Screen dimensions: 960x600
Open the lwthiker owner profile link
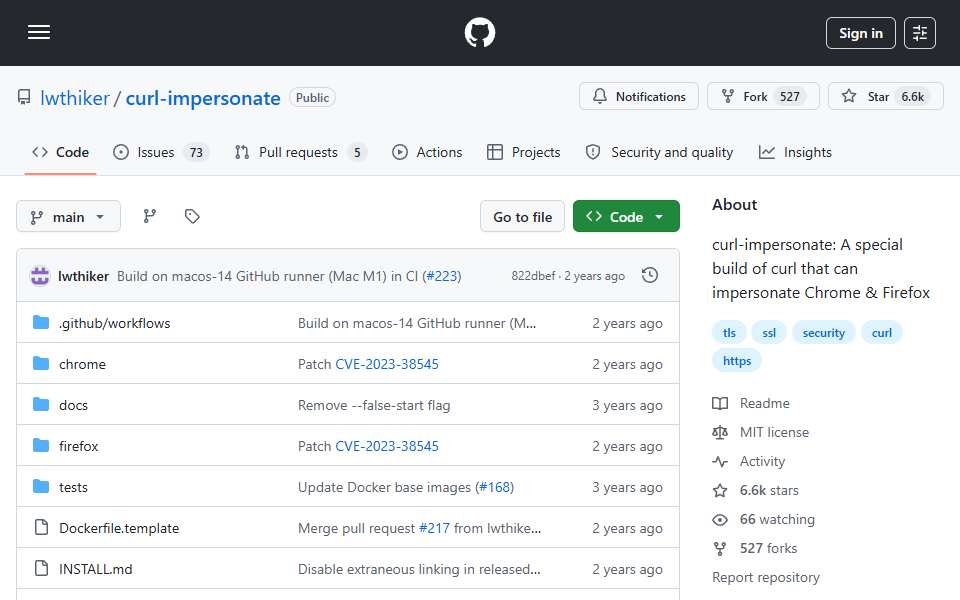[x=75, y=98]
